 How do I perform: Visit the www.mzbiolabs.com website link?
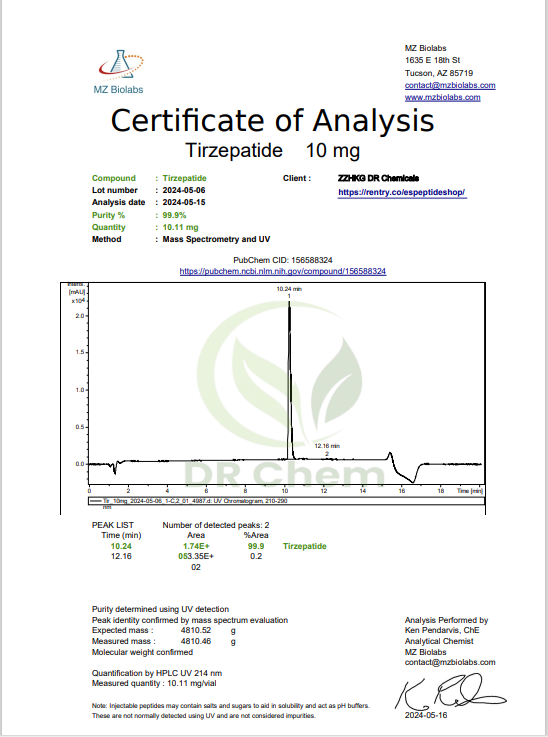coord(442,97)
